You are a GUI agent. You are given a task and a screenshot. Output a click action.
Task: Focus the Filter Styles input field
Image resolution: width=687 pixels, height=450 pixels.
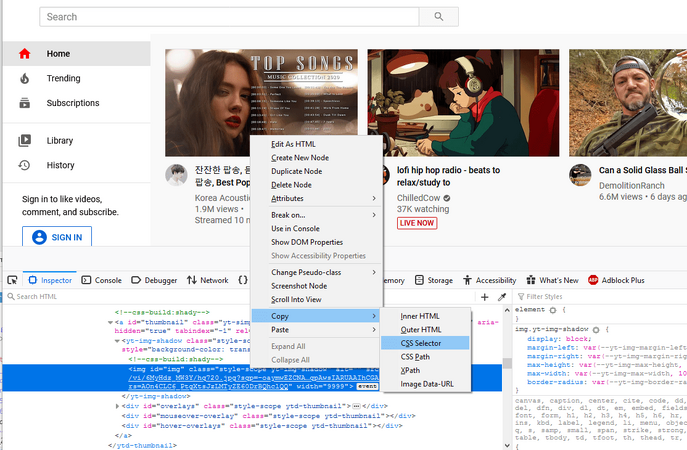coord(600,297)
